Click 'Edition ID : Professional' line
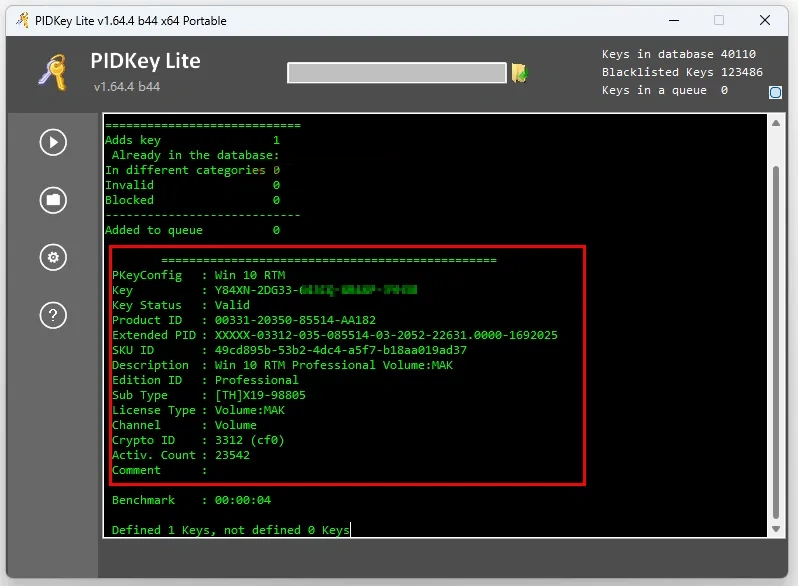The image size is (798, 586). [x=205, y=380]
